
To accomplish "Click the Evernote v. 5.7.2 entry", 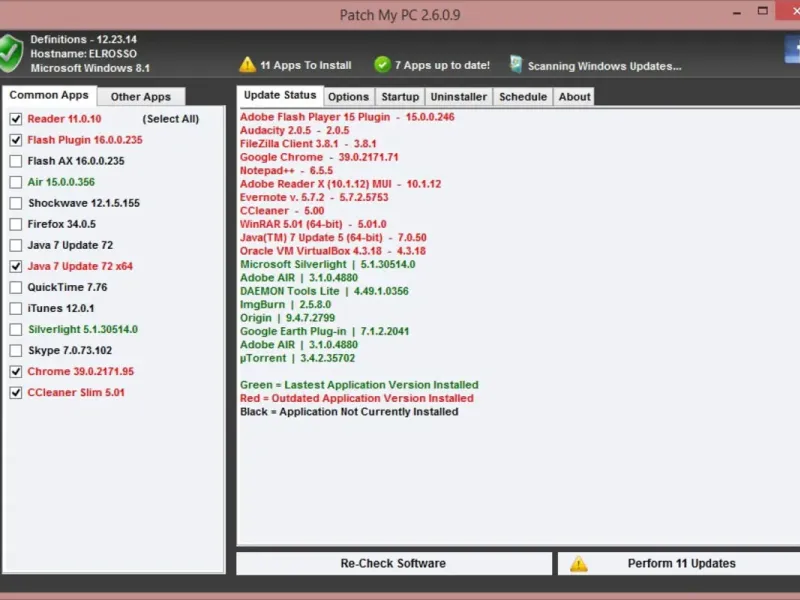I will click(314, 197).
